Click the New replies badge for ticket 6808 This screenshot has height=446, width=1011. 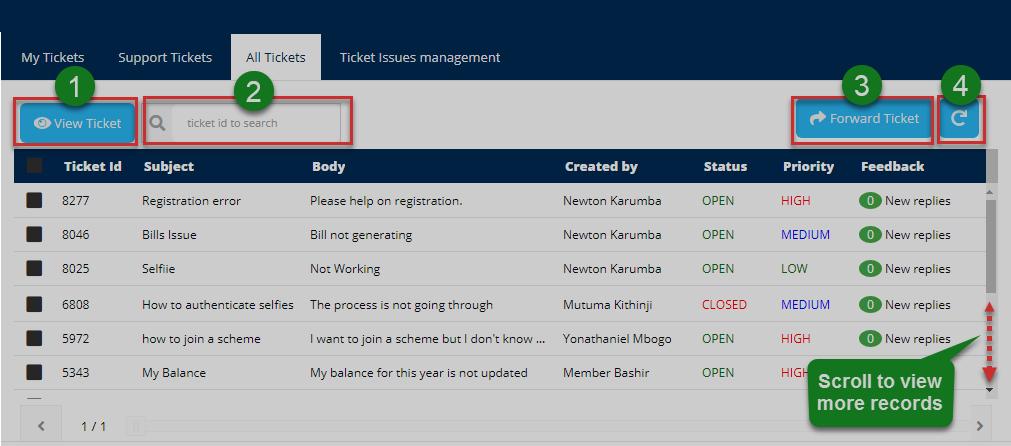(x=870, y=305)
